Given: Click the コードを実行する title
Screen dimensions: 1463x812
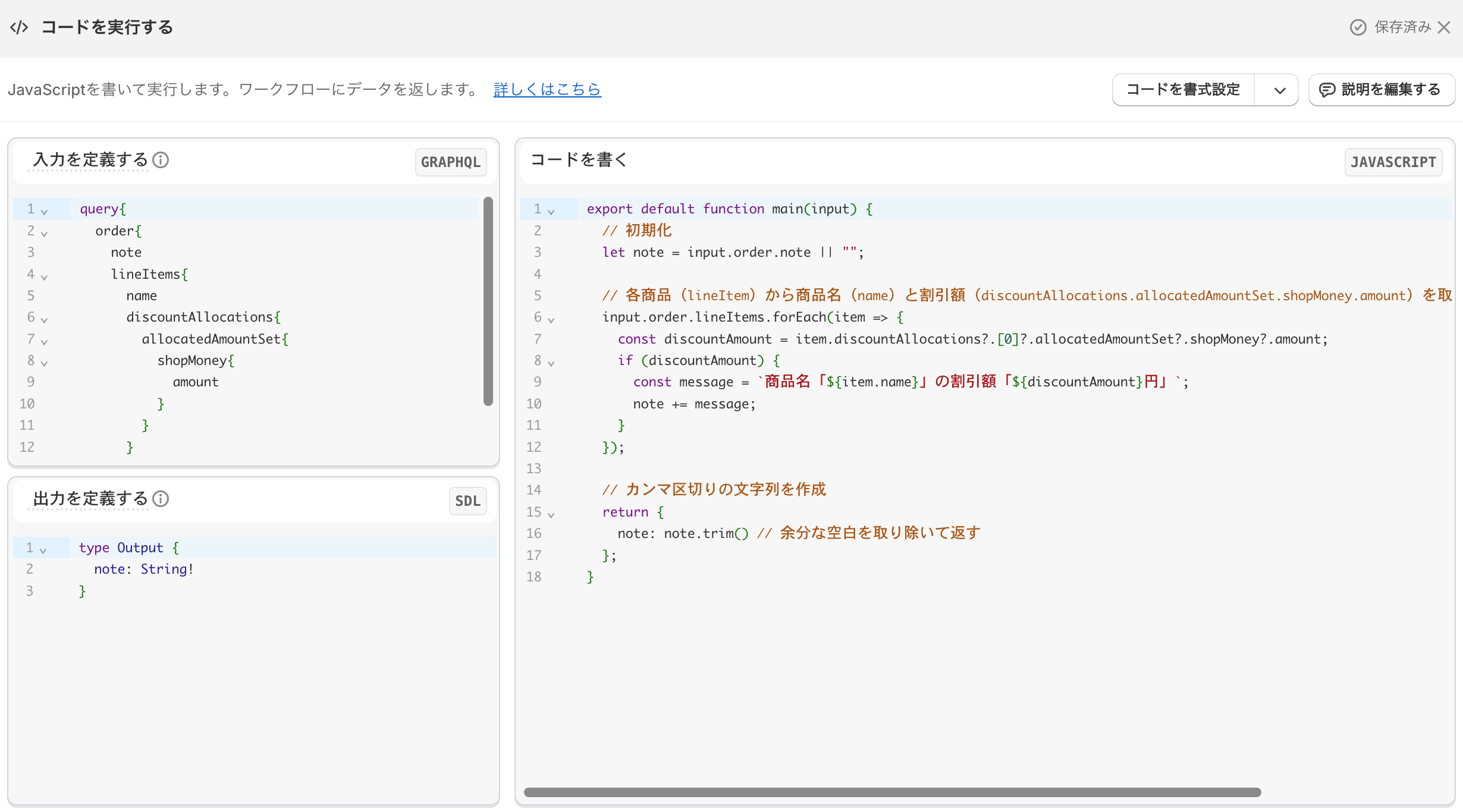Looking at the screenshot, I should pyautogui.click(x=107, y=27).
